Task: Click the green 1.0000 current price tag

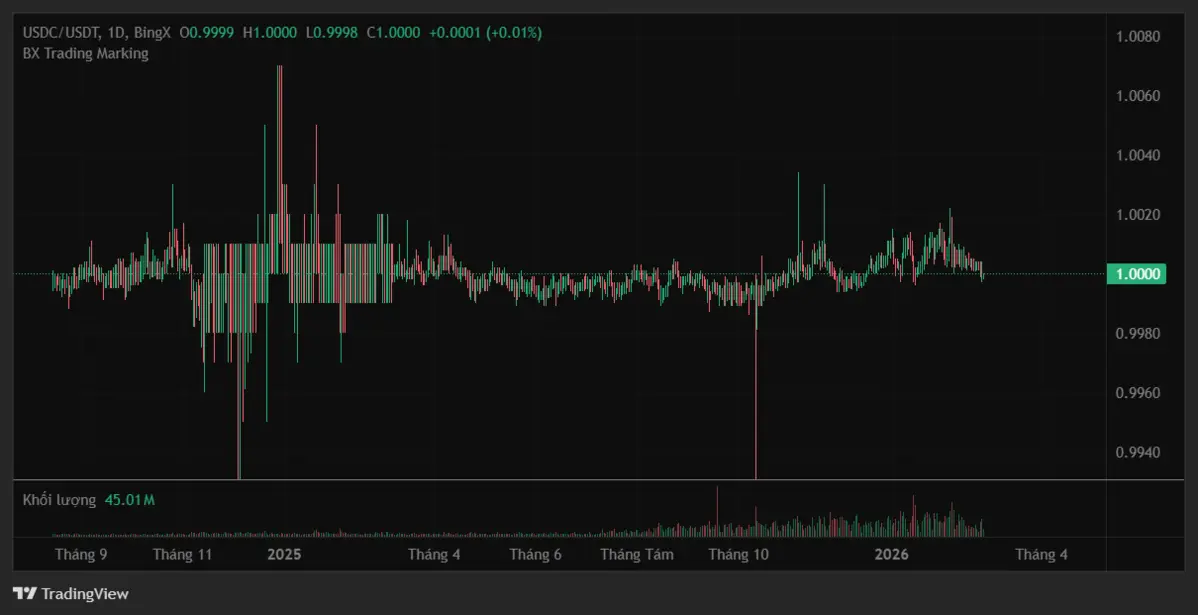Action: pyautogui.click(x=1136, y=274)
